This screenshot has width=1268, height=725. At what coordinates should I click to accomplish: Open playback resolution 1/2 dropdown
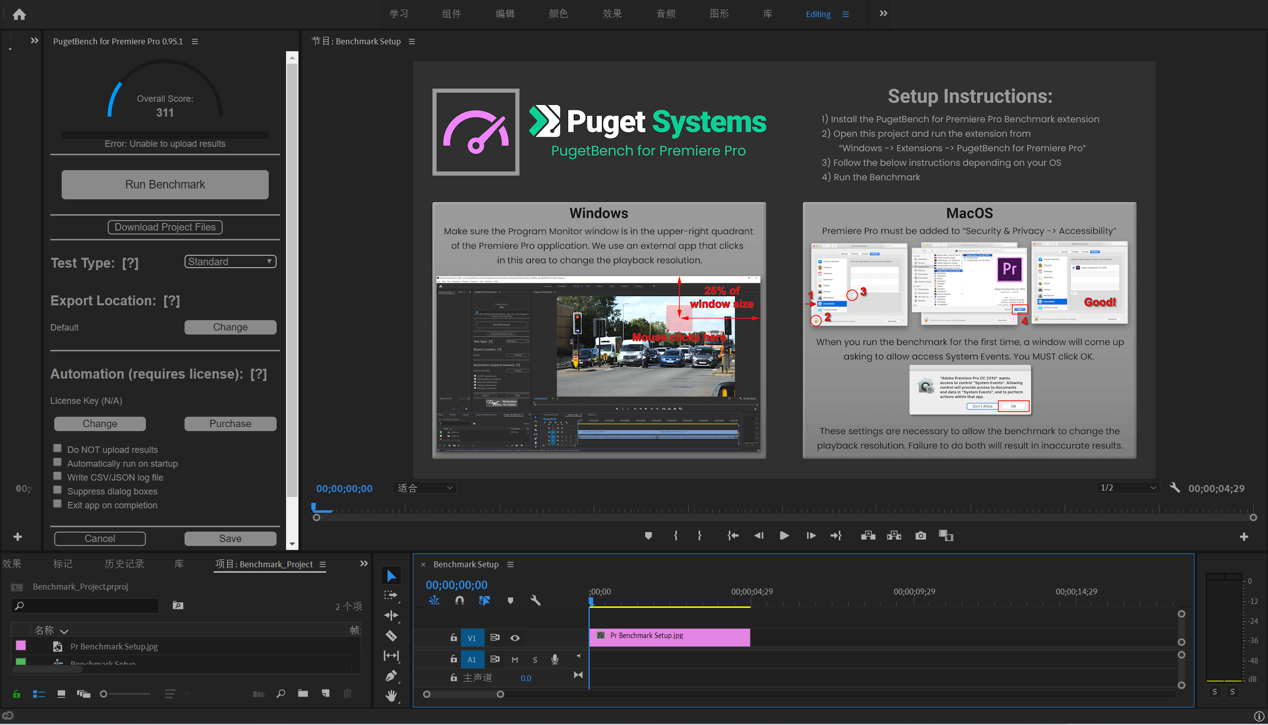(x=1127, y=488)
